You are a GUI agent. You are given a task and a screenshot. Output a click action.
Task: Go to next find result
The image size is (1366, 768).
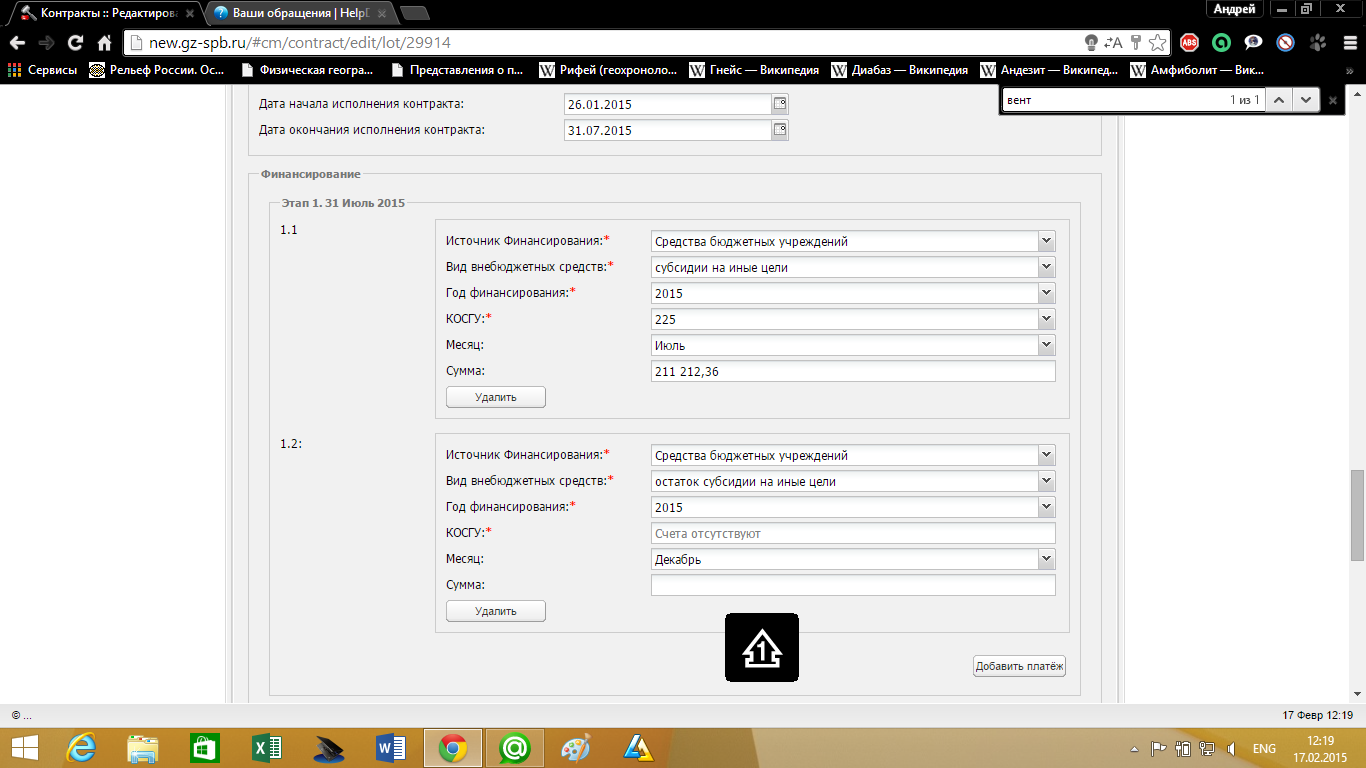[1305, 99]
